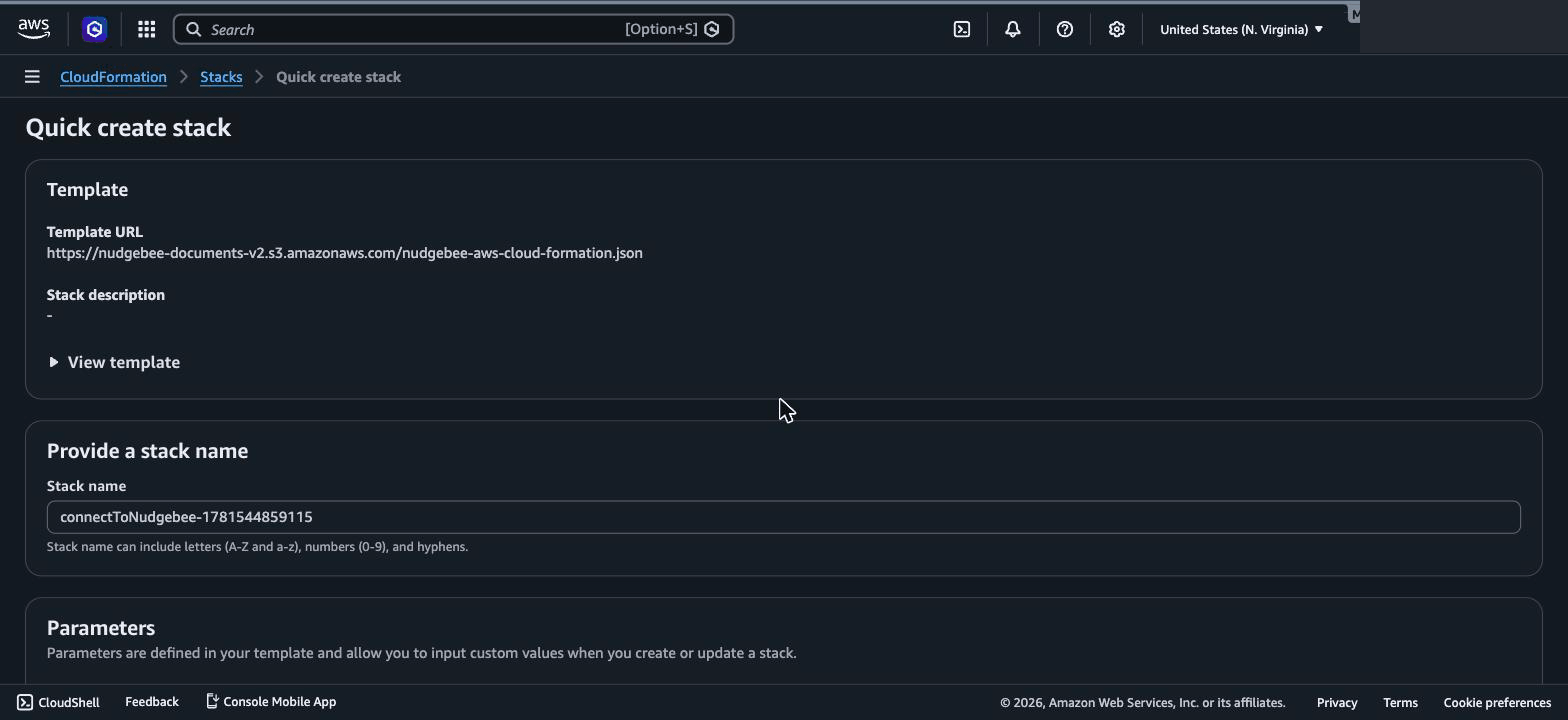Open Feedback in footer
This screenshot has width=1568, height=720.
tap(152, 702)
